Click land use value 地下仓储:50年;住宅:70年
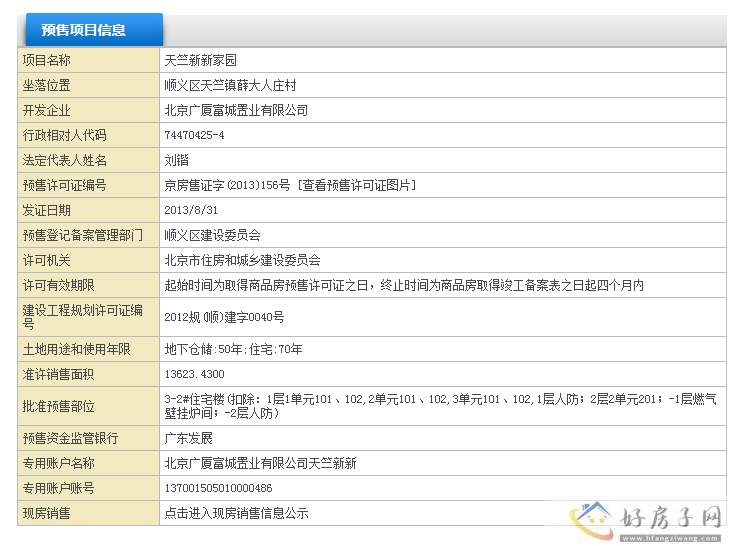Screen dimensions: 745x546 point(233,349)
